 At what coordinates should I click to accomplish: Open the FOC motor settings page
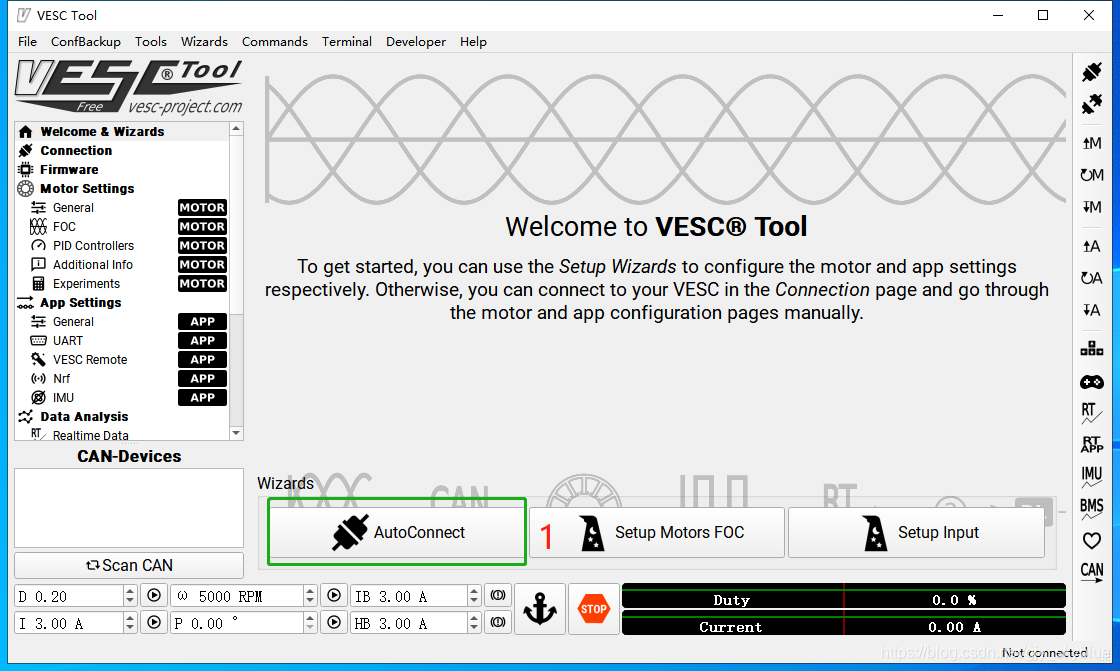(x=122, y=227)
